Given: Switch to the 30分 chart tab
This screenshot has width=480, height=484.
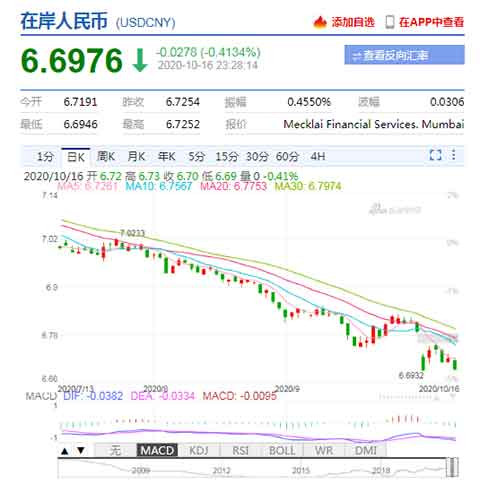Looking at the screenshot, I should point(257,156).
